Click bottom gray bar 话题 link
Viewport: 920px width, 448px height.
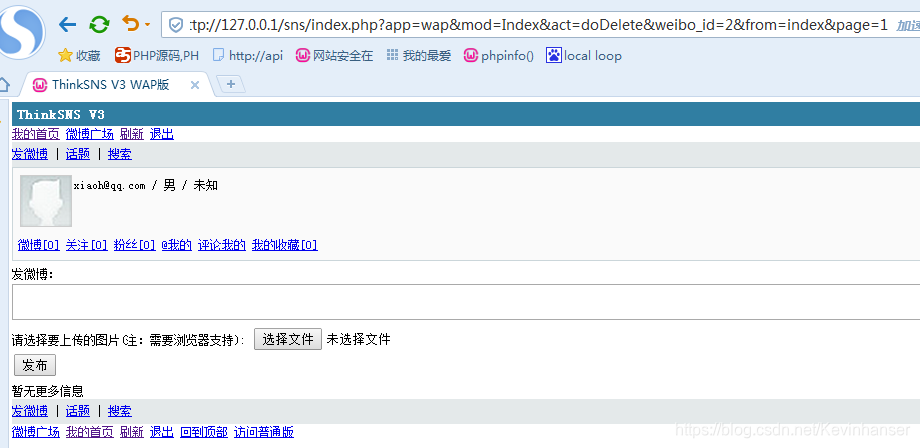click(x=77, y=410)
